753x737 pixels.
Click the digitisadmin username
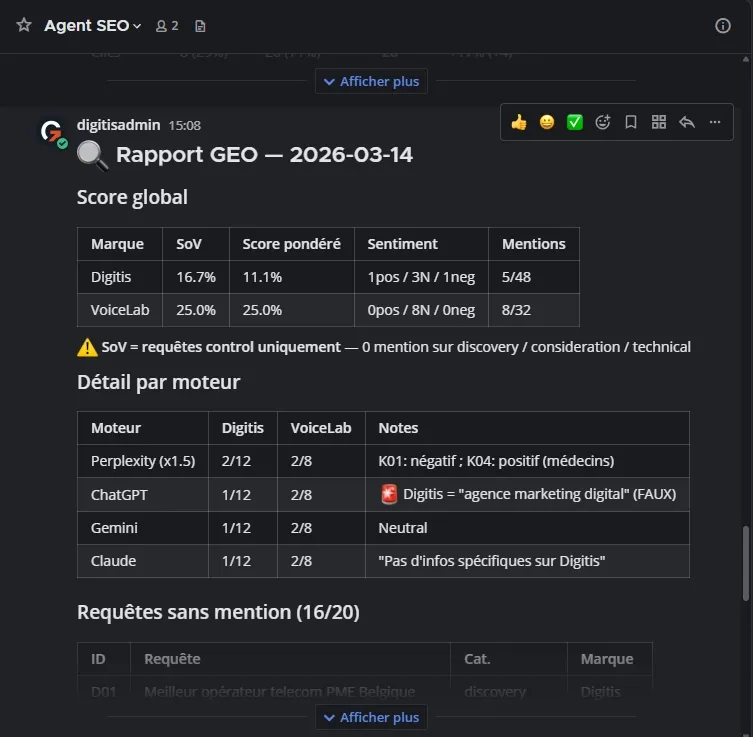119,126
